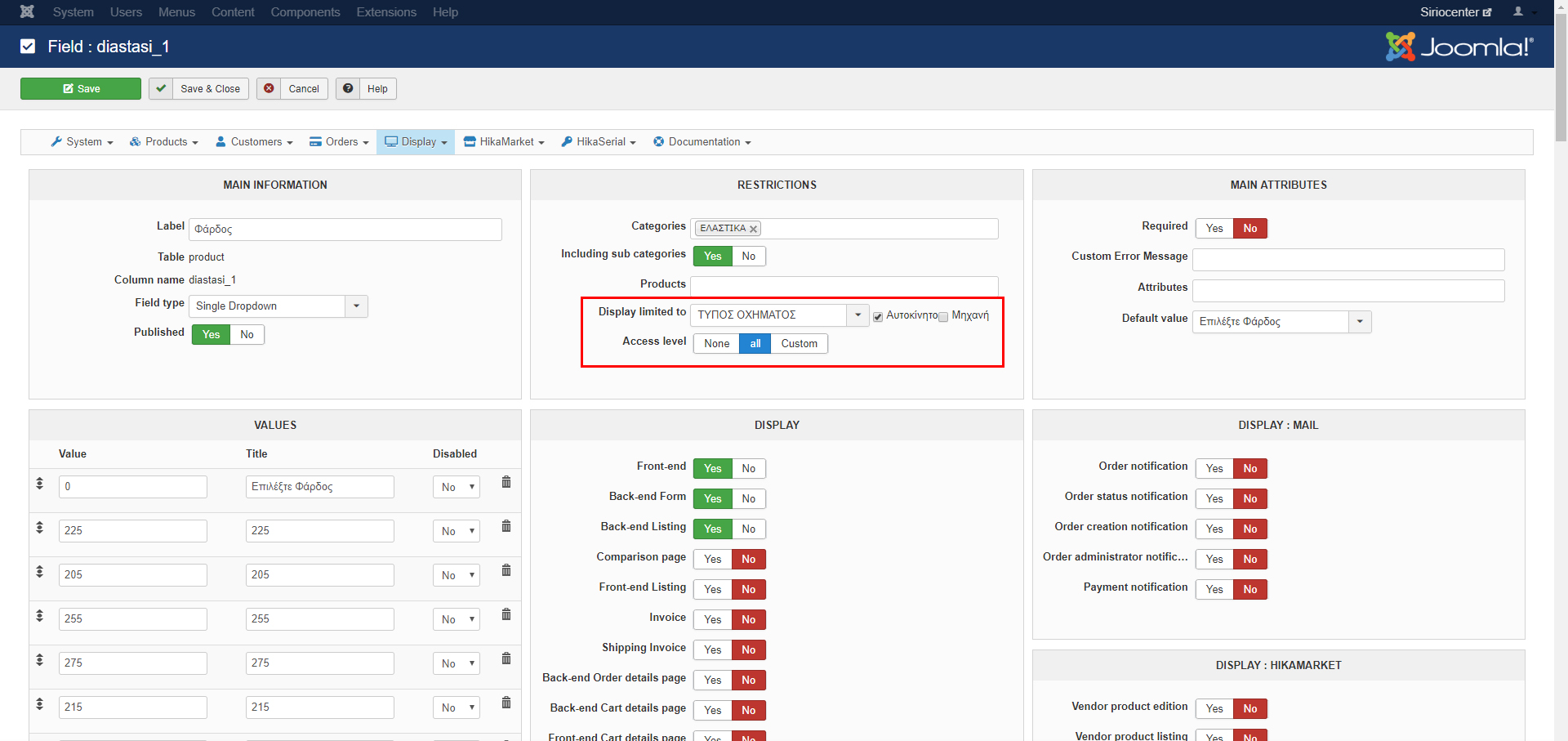
Task: Delete the row with value 225
Action: point(506,526)
